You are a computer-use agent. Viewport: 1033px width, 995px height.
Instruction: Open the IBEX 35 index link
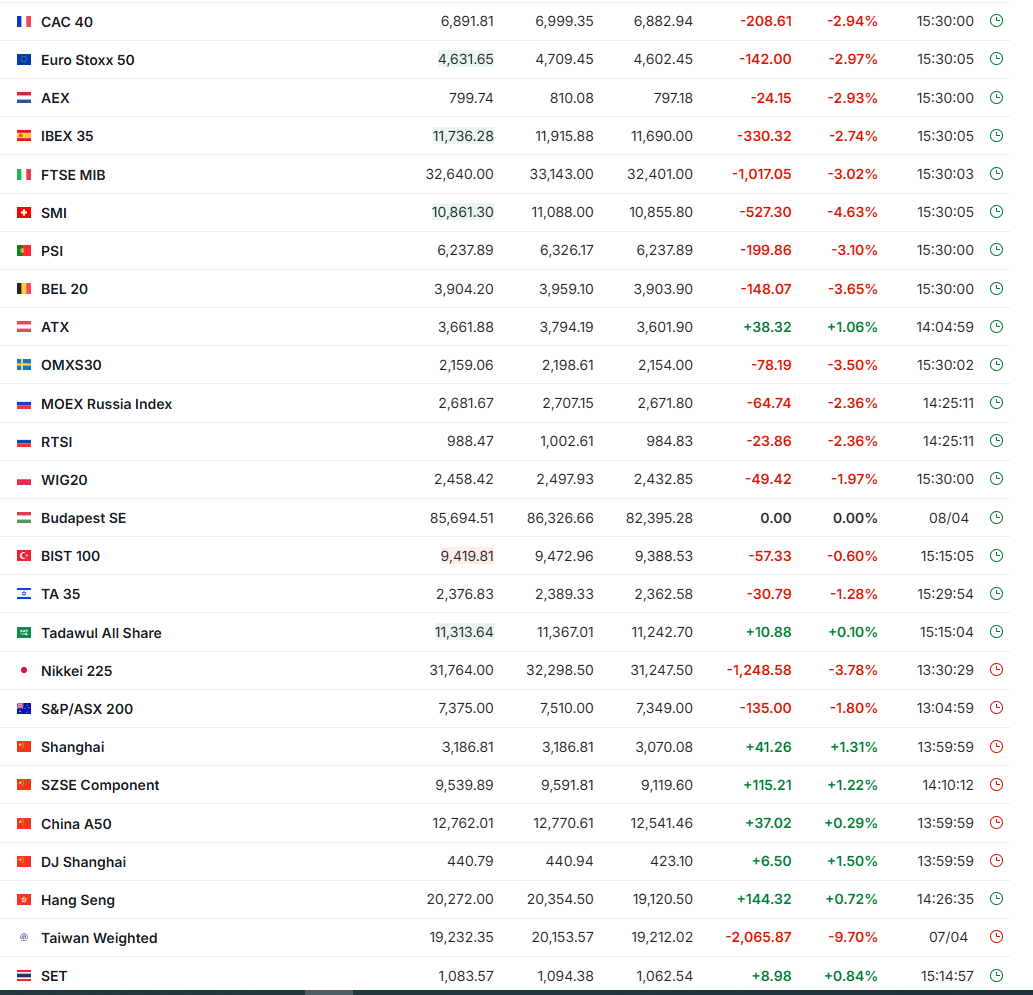67,136
